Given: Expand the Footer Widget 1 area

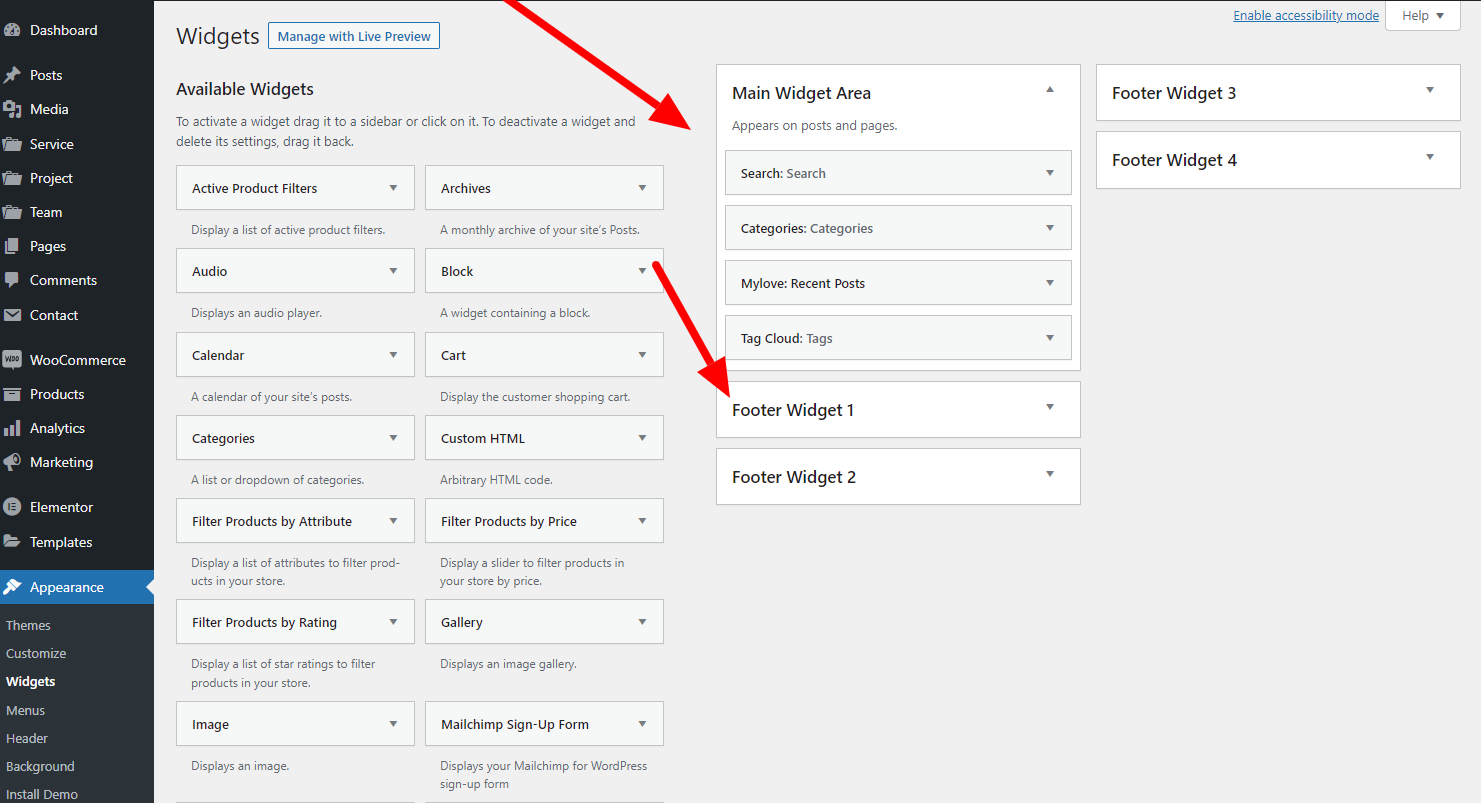Looking at the screenshot, I should tap(1049, 408).
